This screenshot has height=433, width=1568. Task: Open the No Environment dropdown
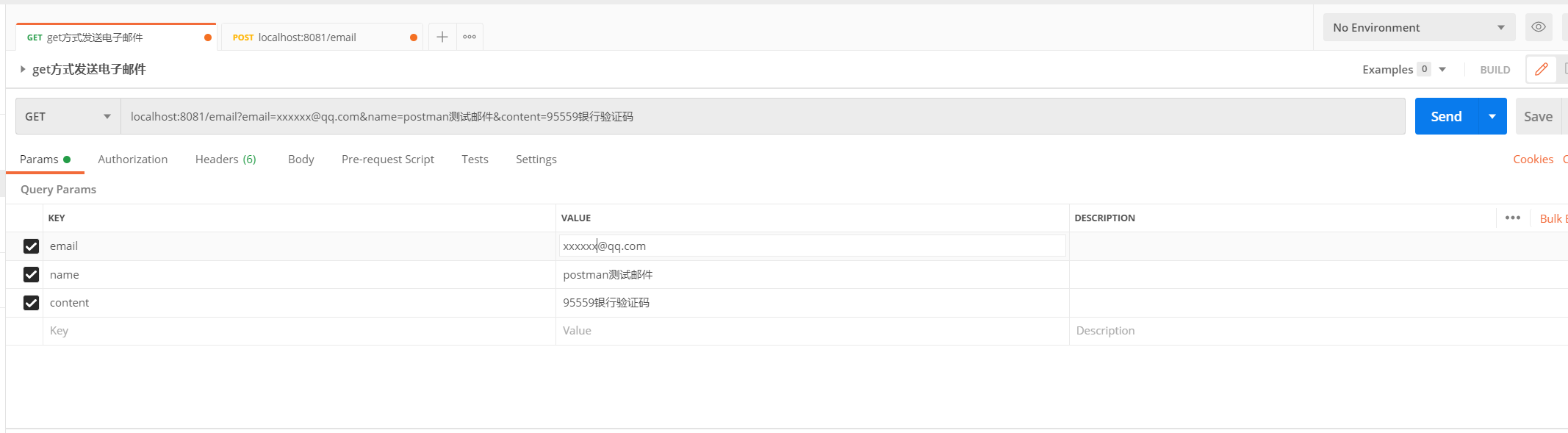(1418, 27)
